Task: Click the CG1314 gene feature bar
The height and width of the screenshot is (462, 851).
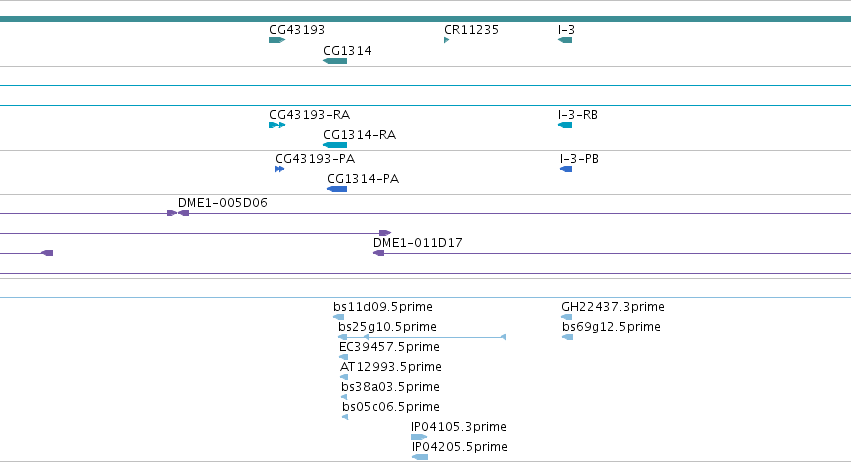Action: 335,61
